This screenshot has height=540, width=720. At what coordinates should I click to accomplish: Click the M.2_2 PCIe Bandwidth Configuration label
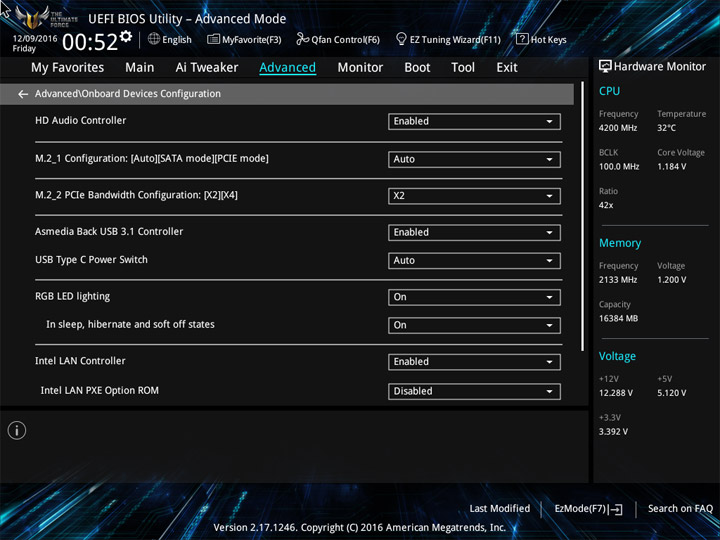pyautogui.click(x=136, y=195)
